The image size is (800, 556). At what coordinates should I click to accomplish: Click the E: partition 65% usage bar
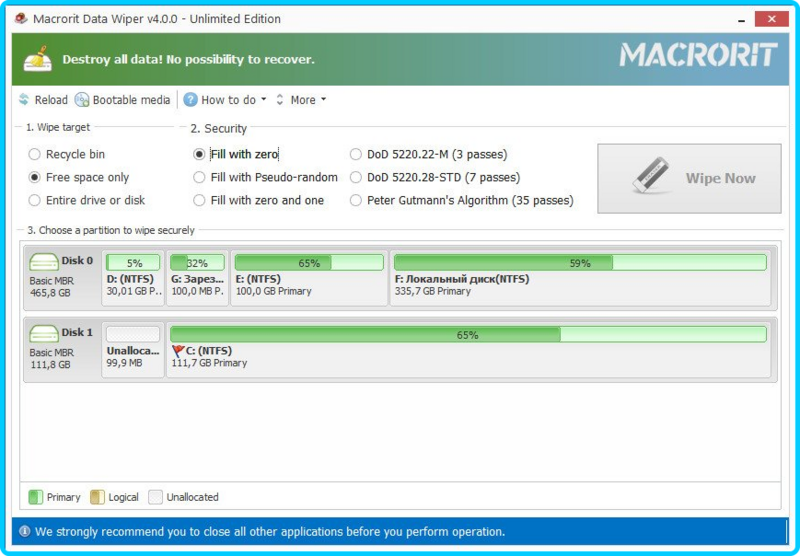pyautogui.click(x=309, y=263)
